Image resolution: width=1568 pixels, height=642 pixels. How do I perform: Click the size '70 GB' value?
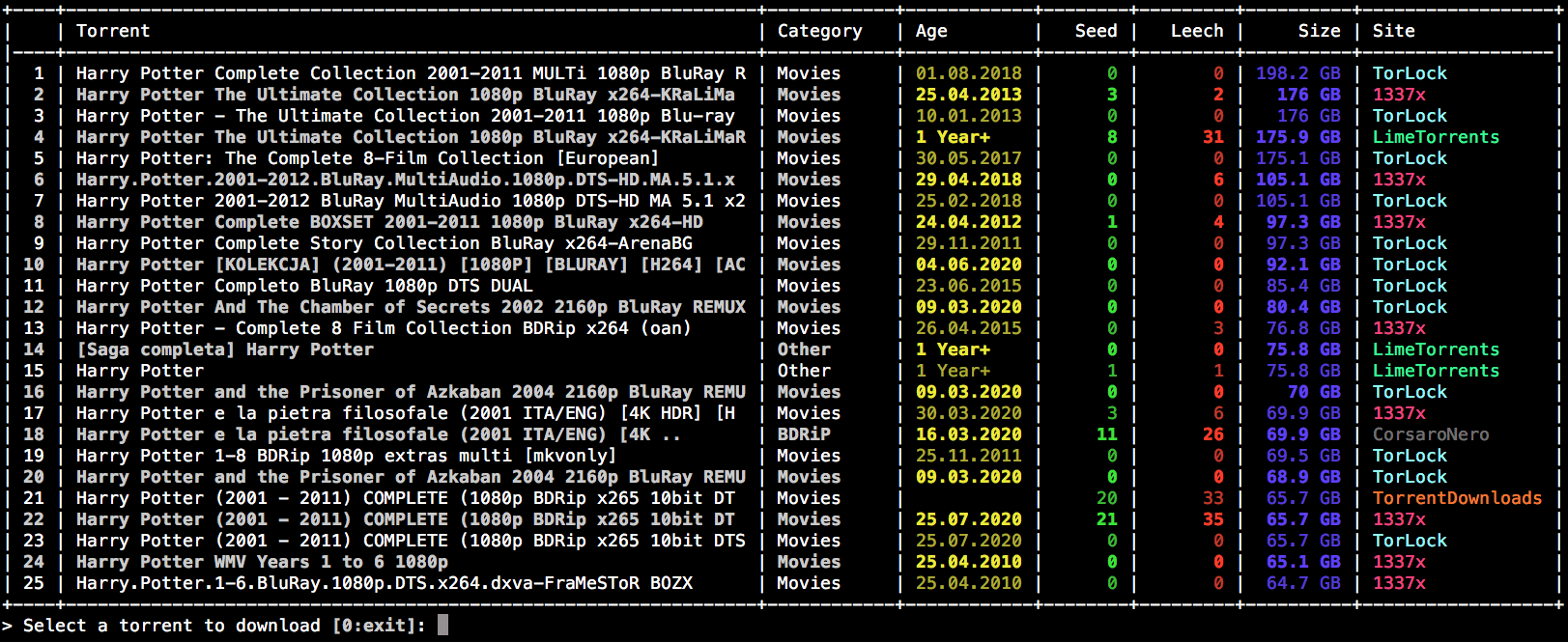(1314, 392)
